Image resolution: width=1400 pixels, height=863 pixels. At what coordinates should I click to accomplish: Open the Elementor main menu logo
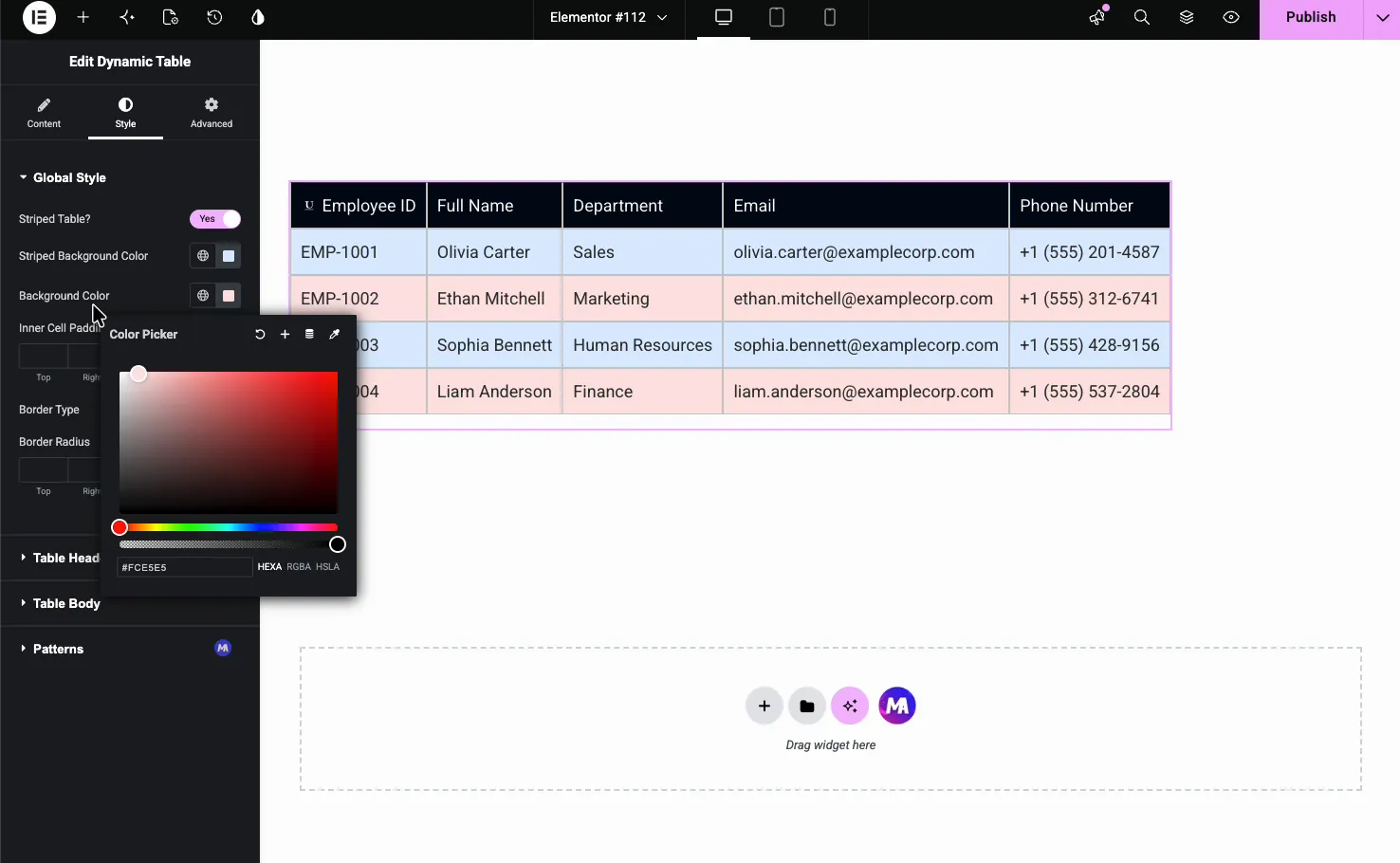tap(39, 17)
